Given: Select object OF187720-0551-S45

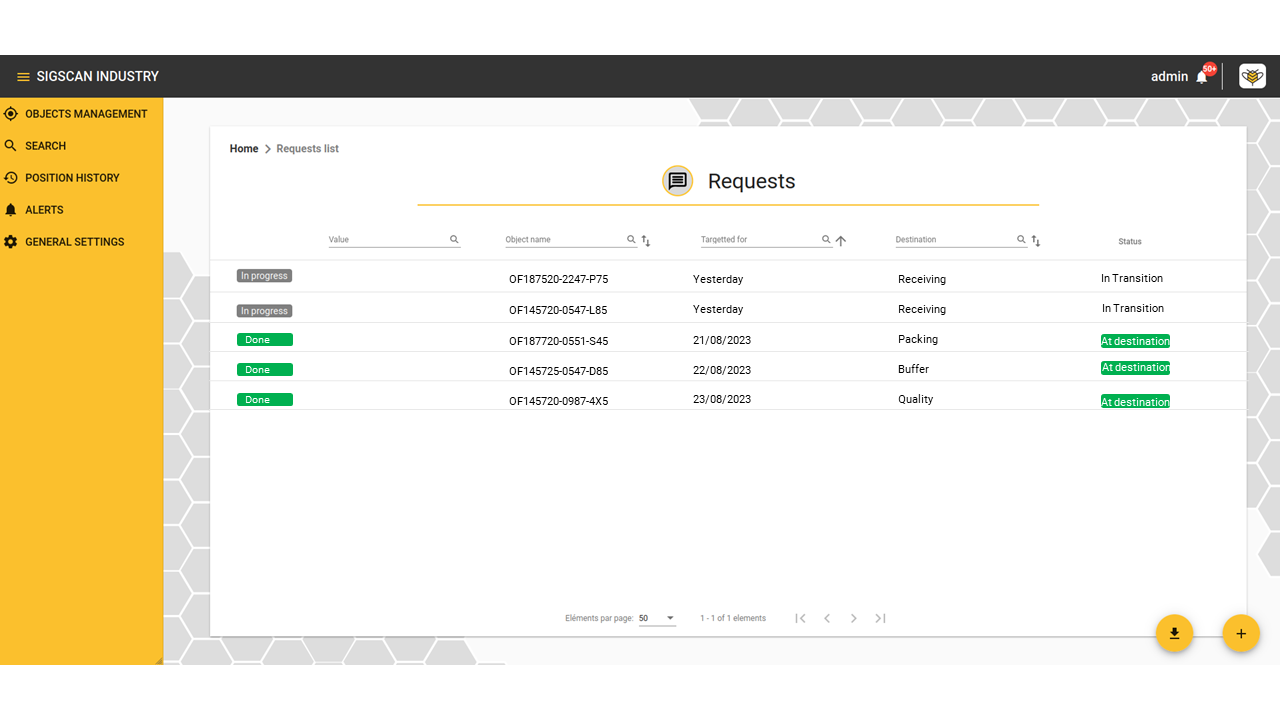Looking at the screenshot, I should (x=558, y=341).
